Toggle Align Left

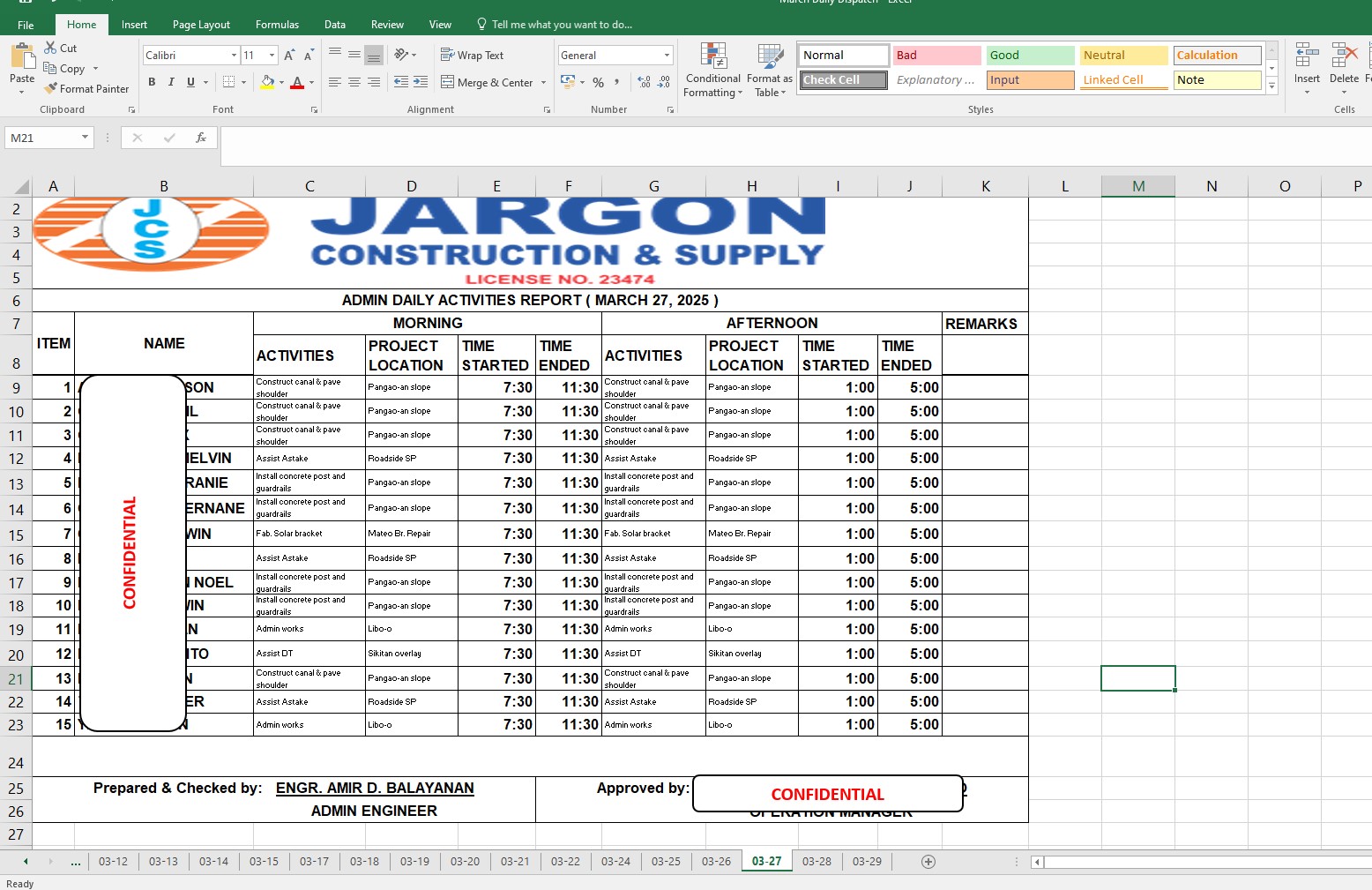click(335, 82)
